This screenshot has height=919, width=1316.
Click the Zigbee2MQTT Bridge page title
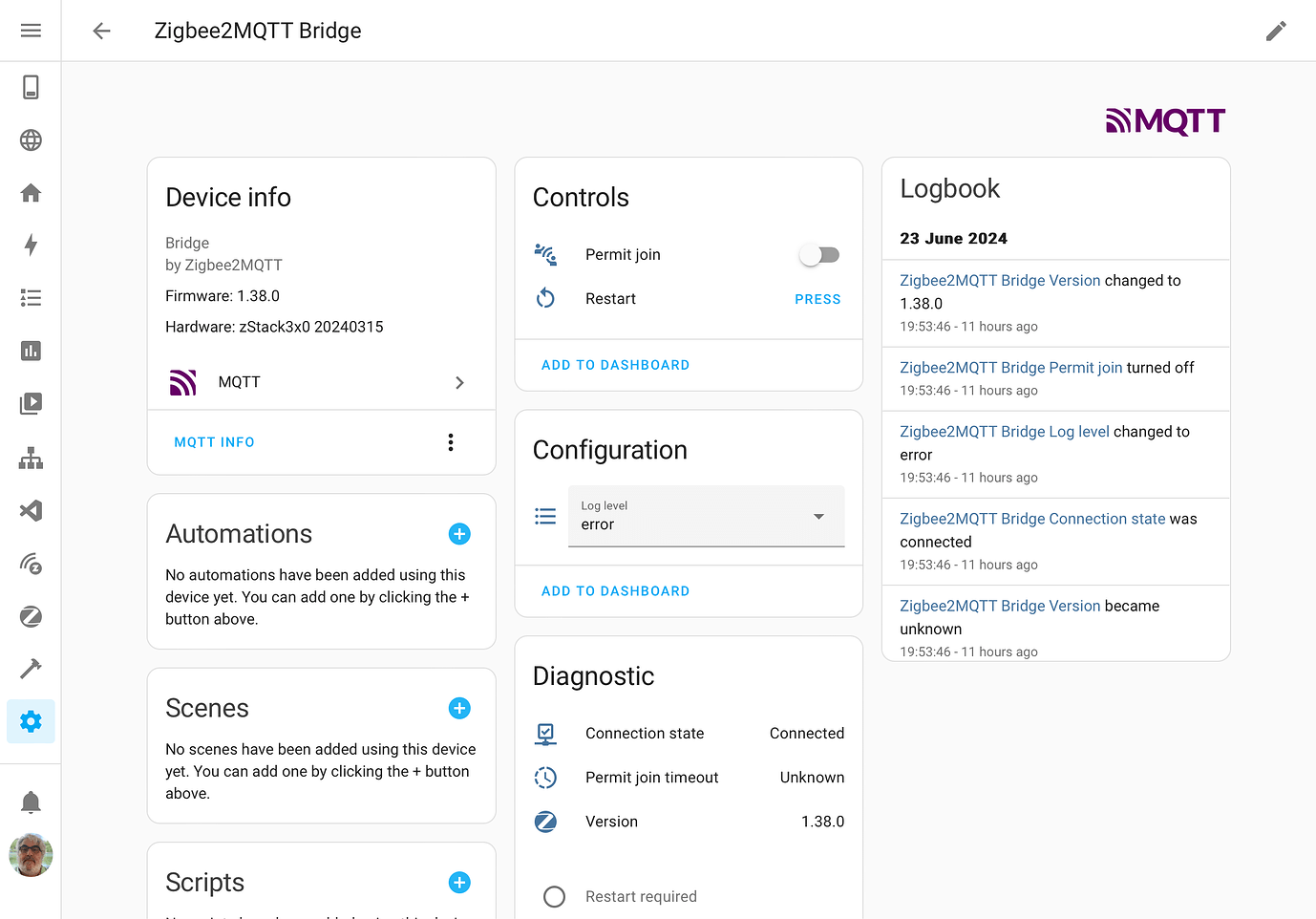[x=258, y=31]
